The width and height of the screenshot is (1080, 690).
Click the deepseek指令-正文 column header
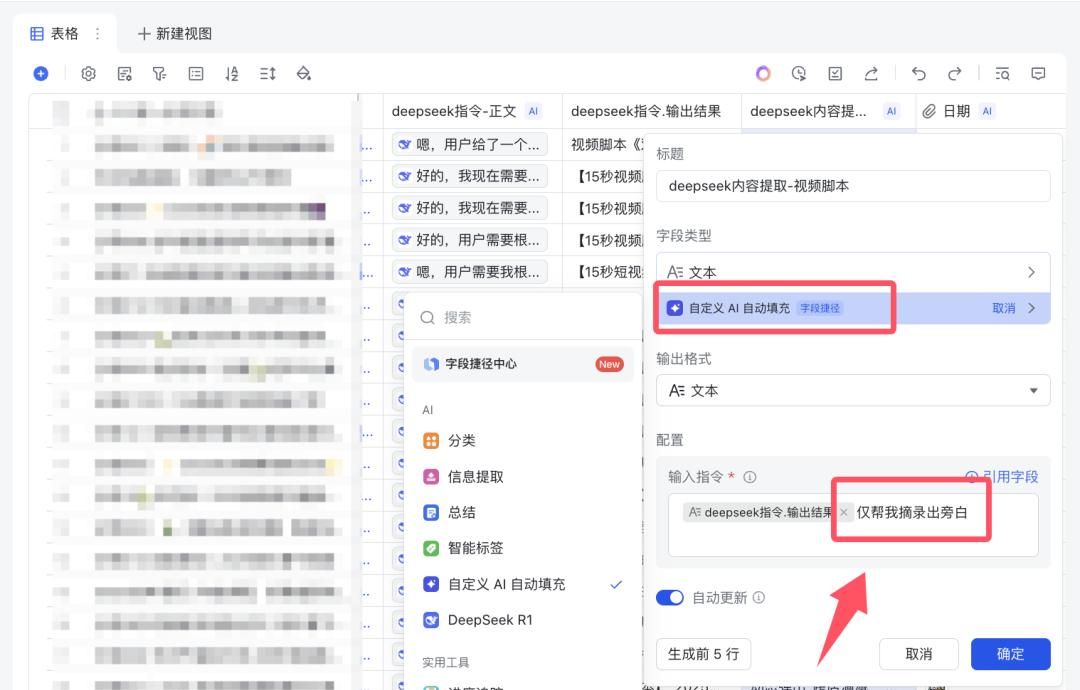pos(472,111)
